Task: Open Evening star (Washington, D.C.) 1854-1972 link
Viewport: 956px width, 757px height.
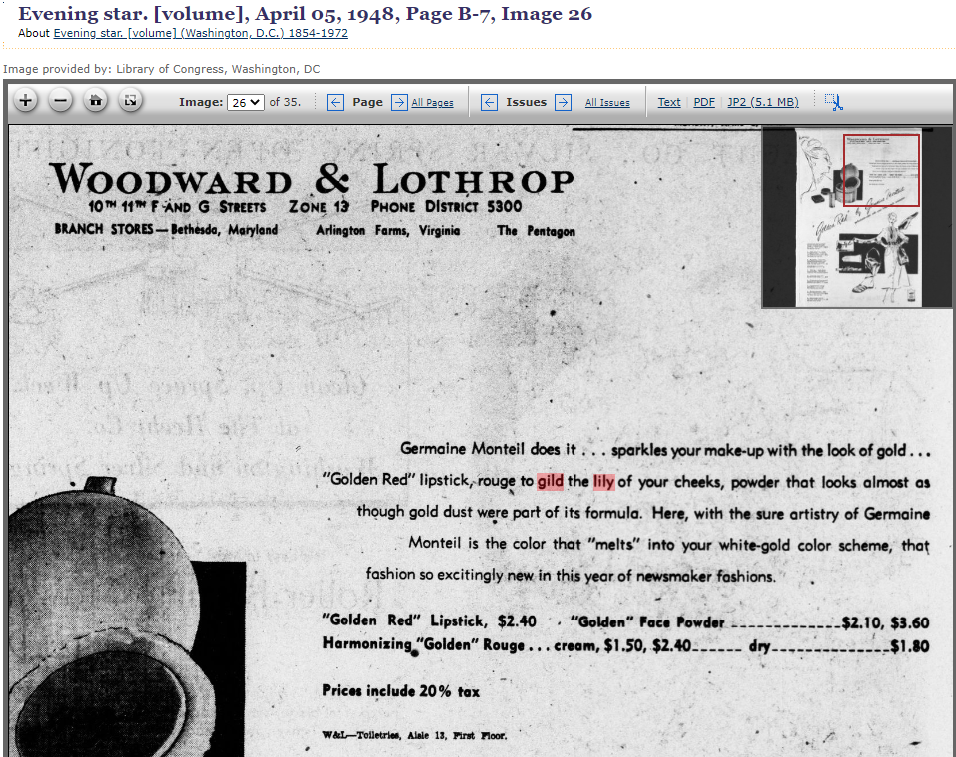Action: point(201,33)
